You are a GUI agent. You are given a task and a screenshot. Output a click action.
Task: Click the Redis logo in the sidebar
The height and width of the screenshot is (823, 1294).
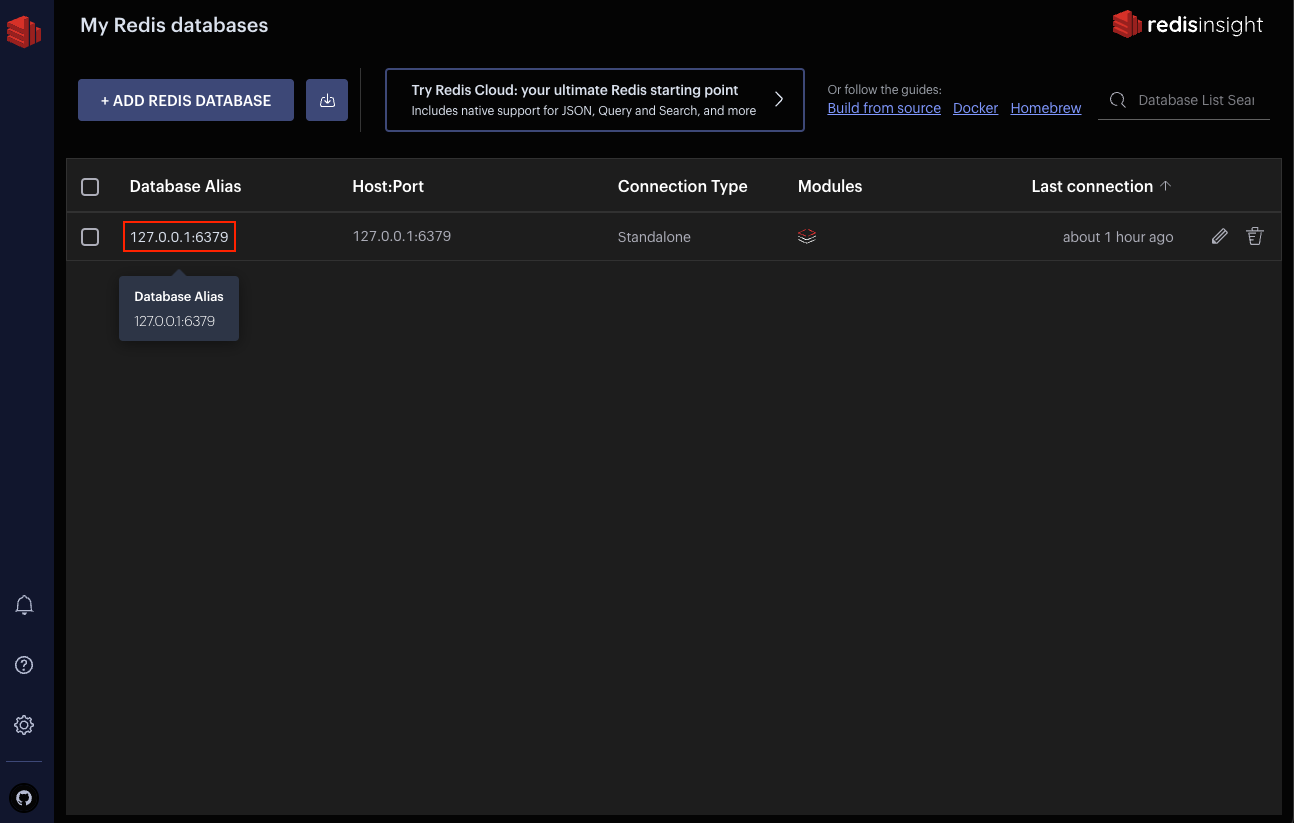[24, 30]
